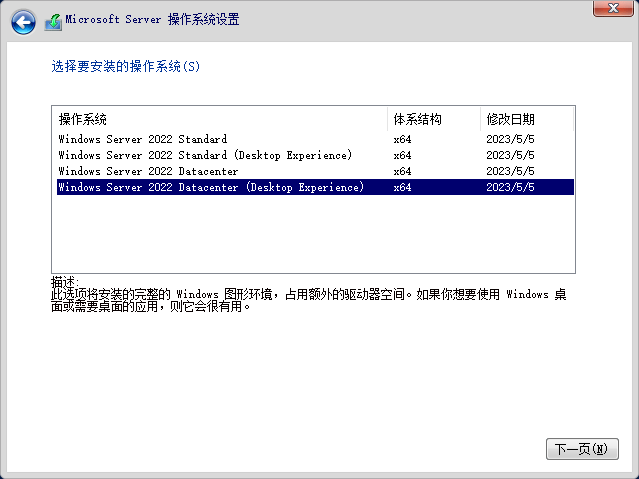
Task: Select highlighted Datacenter (Desktop Experience) entry
Action: point(211,187)
